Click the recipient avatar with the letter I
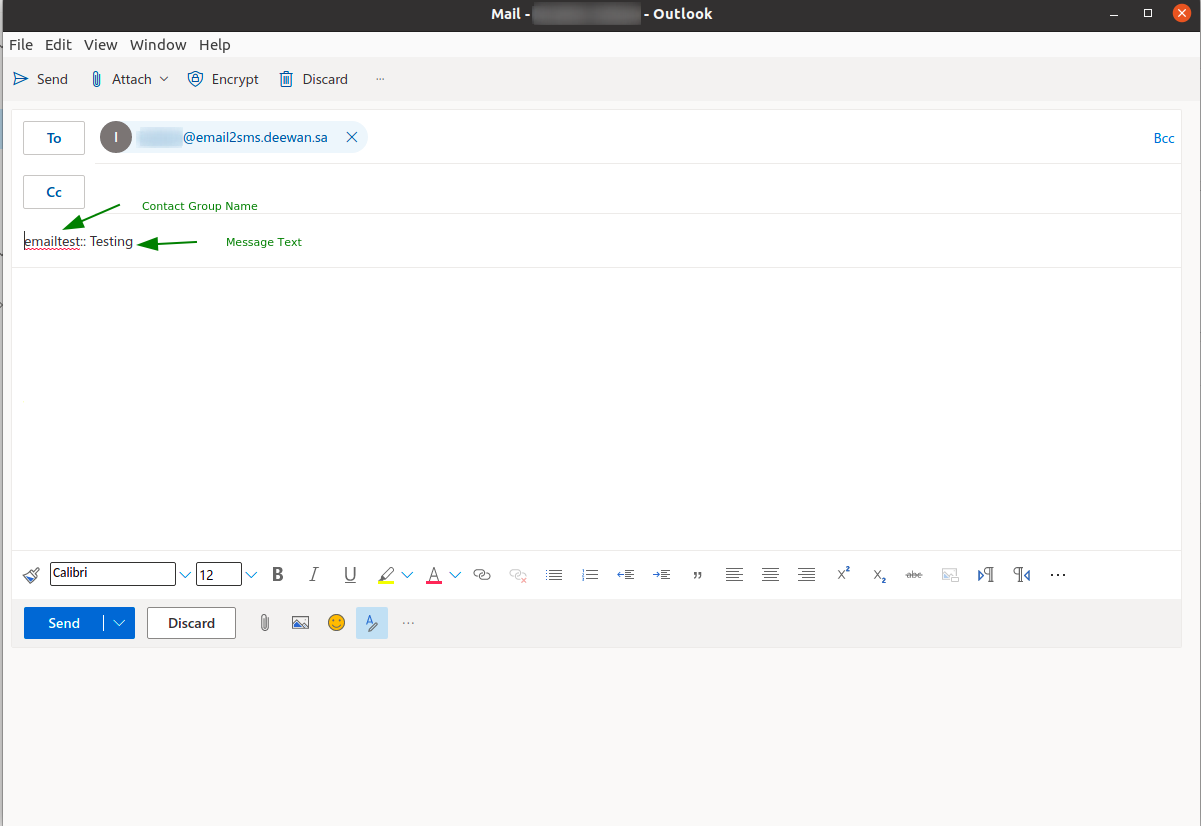The image size is (1201, 826). tap(116, 138)
